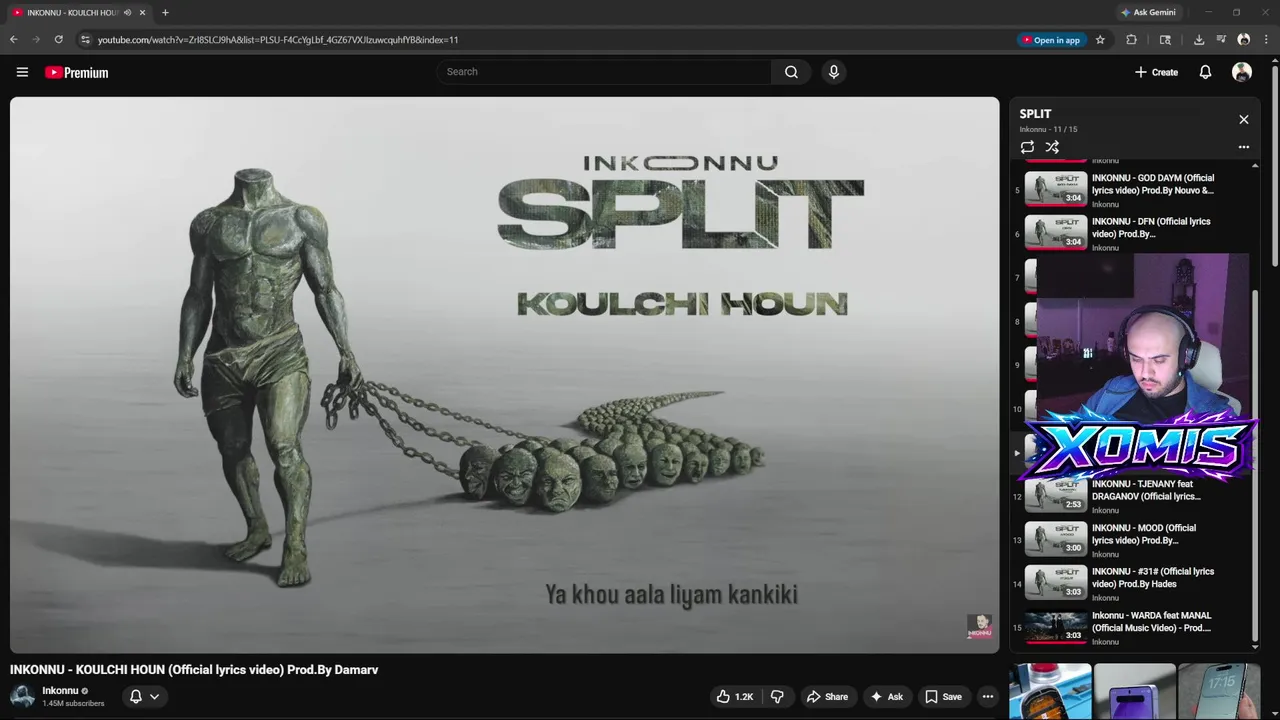Open the Inkonnu channel name link below the video
The height and width of the screenshot is (720, 1280).
60,691
